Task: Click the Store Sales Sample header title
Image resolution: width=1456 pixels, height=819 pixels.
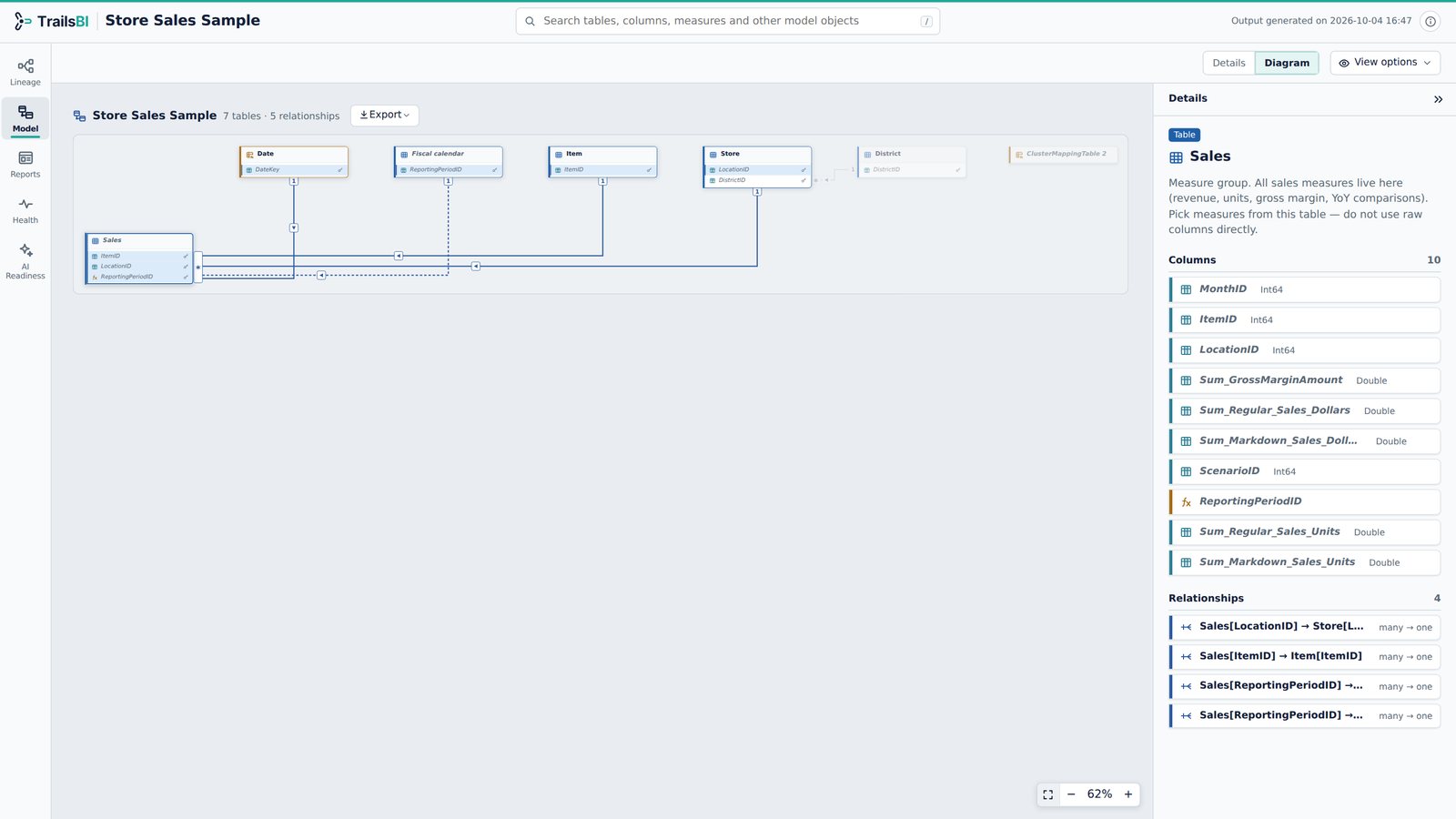Action: pos(182,21)
